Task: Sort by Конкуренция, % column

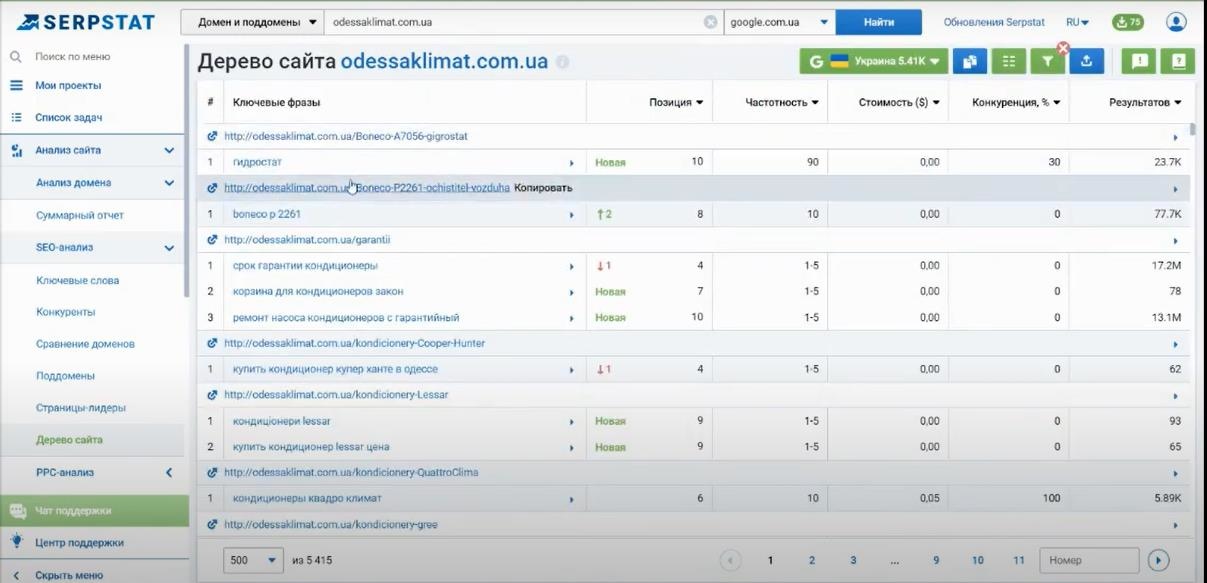Action: click(1016, 102)
